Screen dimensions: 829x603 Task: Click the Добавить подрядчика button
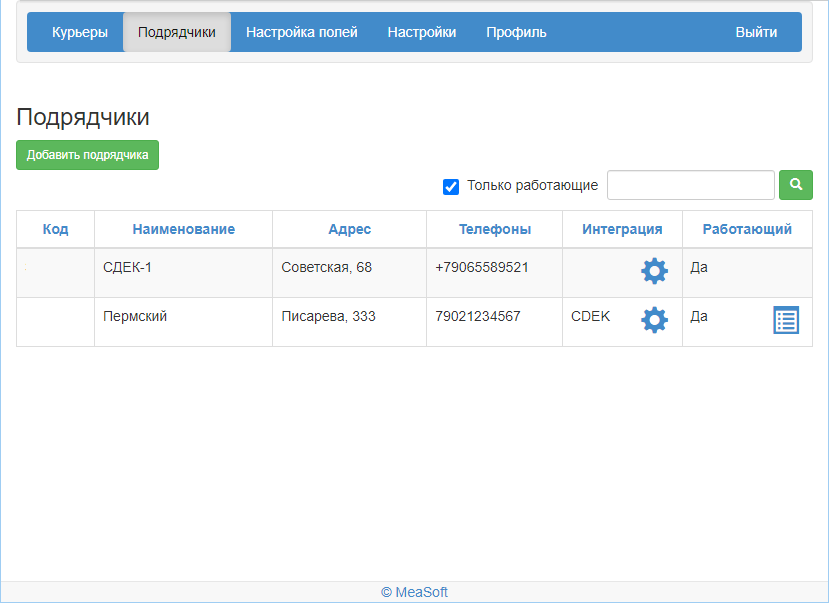tap(88, 155)
